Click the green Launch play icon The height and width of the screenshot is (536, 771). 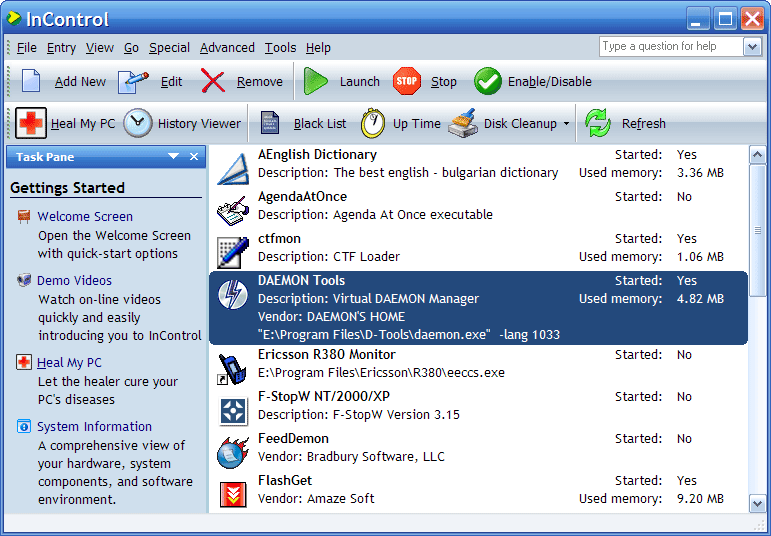pyautogui.click(x=315, y=81)
